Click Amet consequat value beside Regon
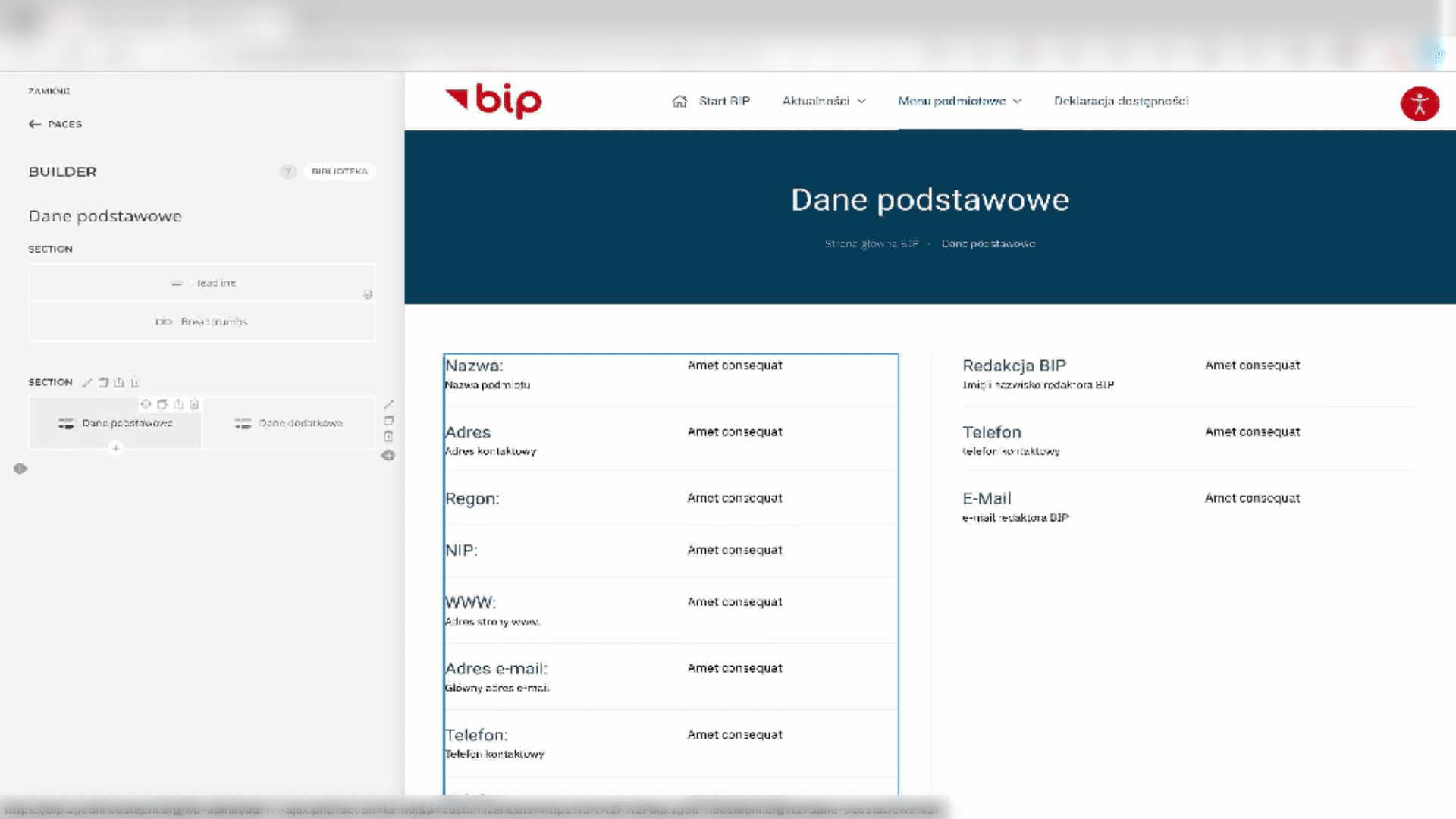This screenshot has height=819, width=1456. tap(735, 498)
